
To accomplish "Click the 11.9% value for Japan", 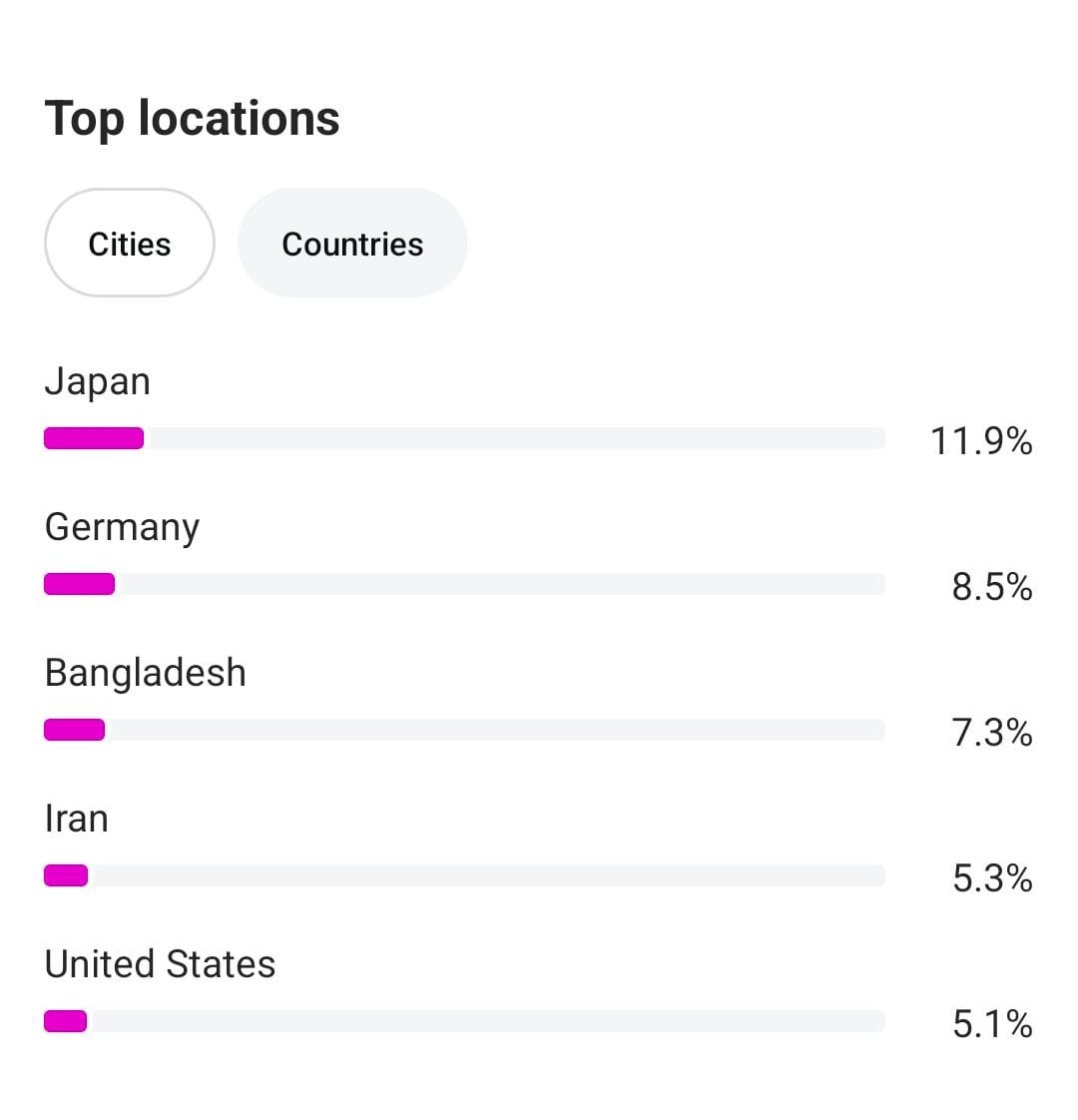I will click(981, 440).
